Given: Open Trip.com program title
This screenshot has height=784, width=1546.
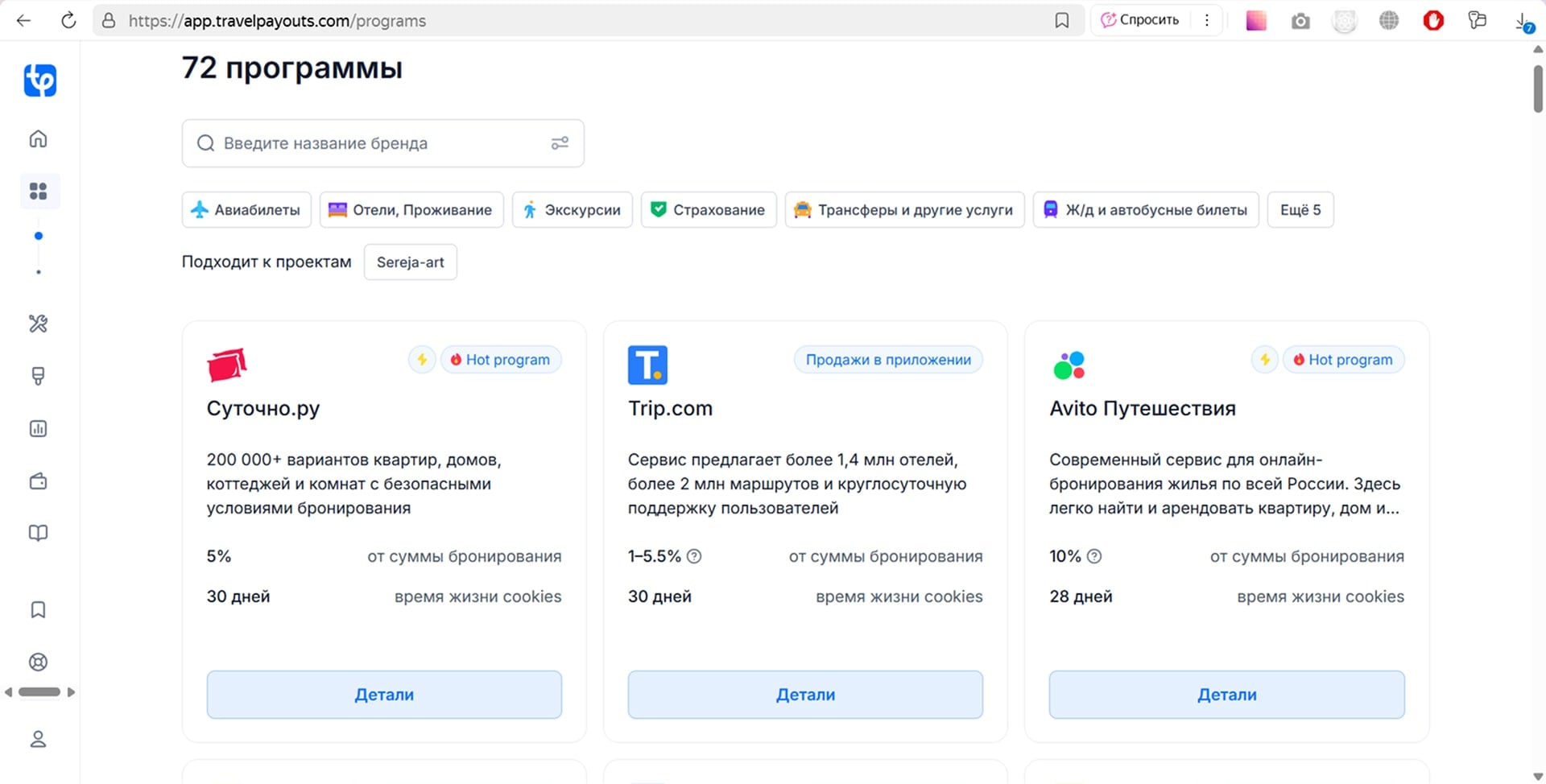Looking at the screenshot, I should [670, 408].
